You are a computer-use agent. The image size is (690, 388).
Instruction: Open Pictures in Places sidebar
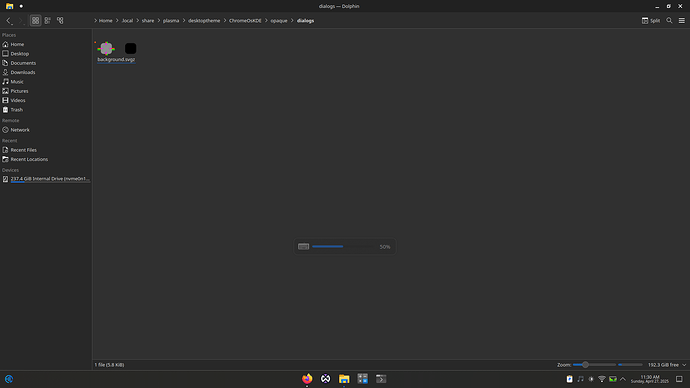[x=46, y=91]
